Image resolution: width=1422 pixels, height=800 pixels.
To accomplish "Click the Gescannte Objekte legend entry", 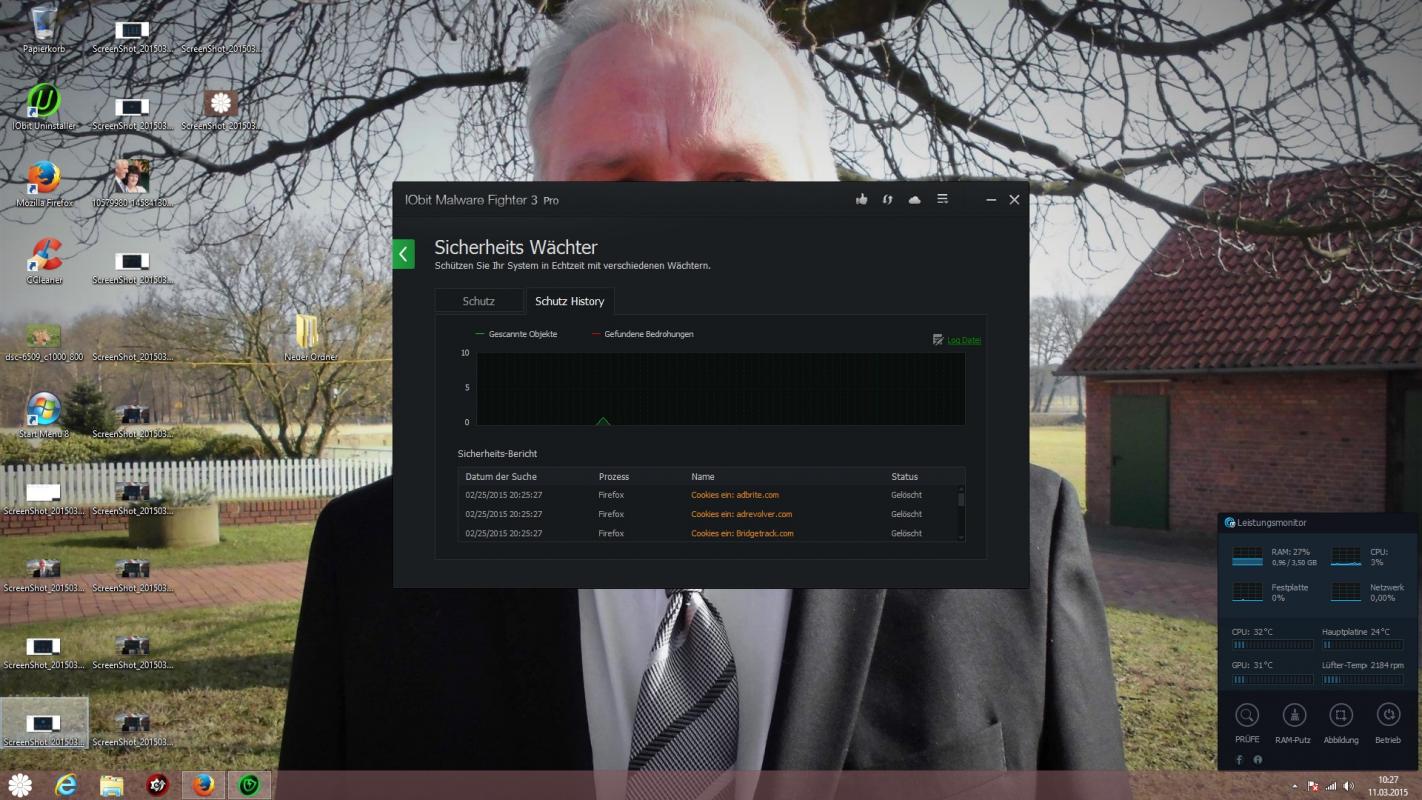I will pos(516,334).
